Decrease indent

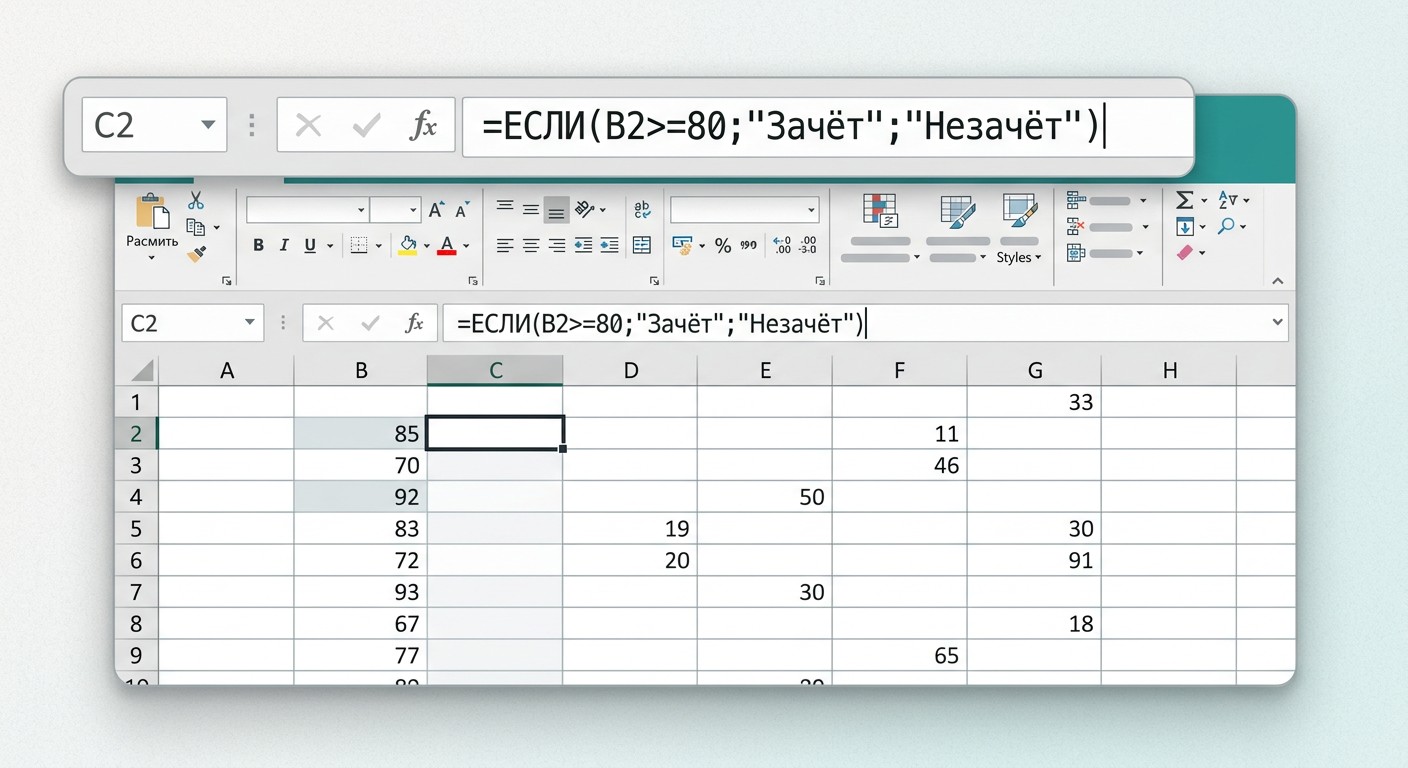coord(583,245)
